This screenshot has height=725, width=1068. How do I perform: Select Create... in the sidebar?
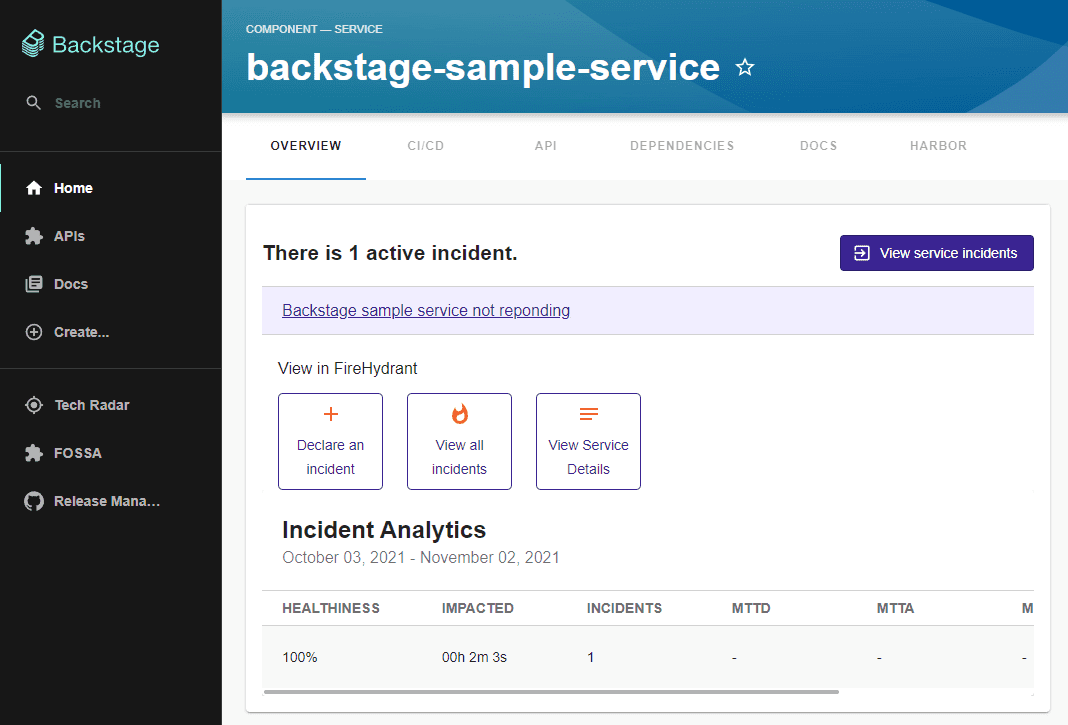click(x=111, y=332)
